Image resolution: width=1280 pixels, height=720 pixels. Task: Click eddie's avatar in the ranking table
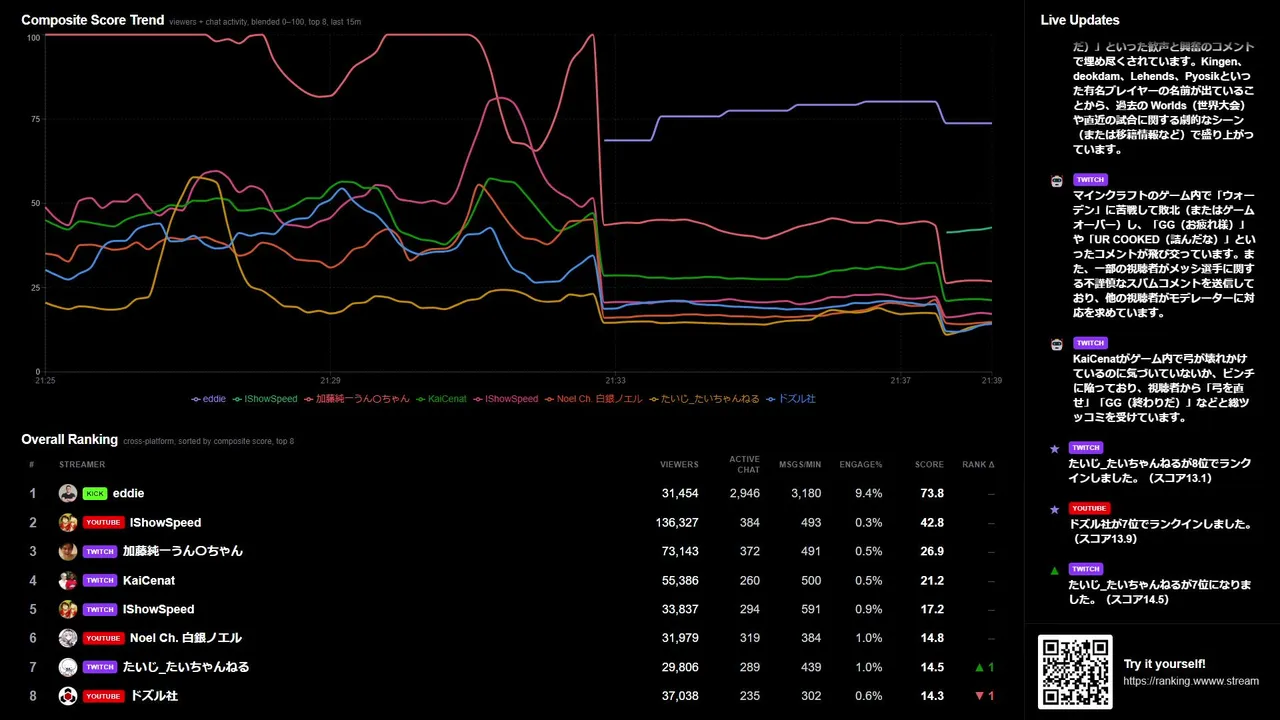coord(68,493)
